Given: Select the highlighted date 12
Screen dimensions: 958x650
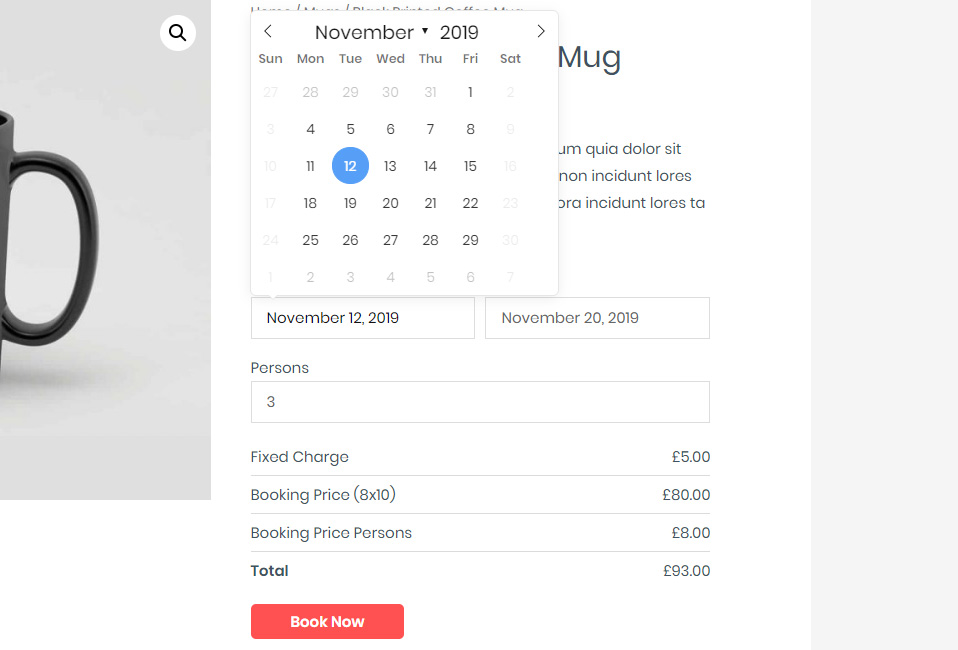Looking at the screenshot, I should [x=350, y=166].
